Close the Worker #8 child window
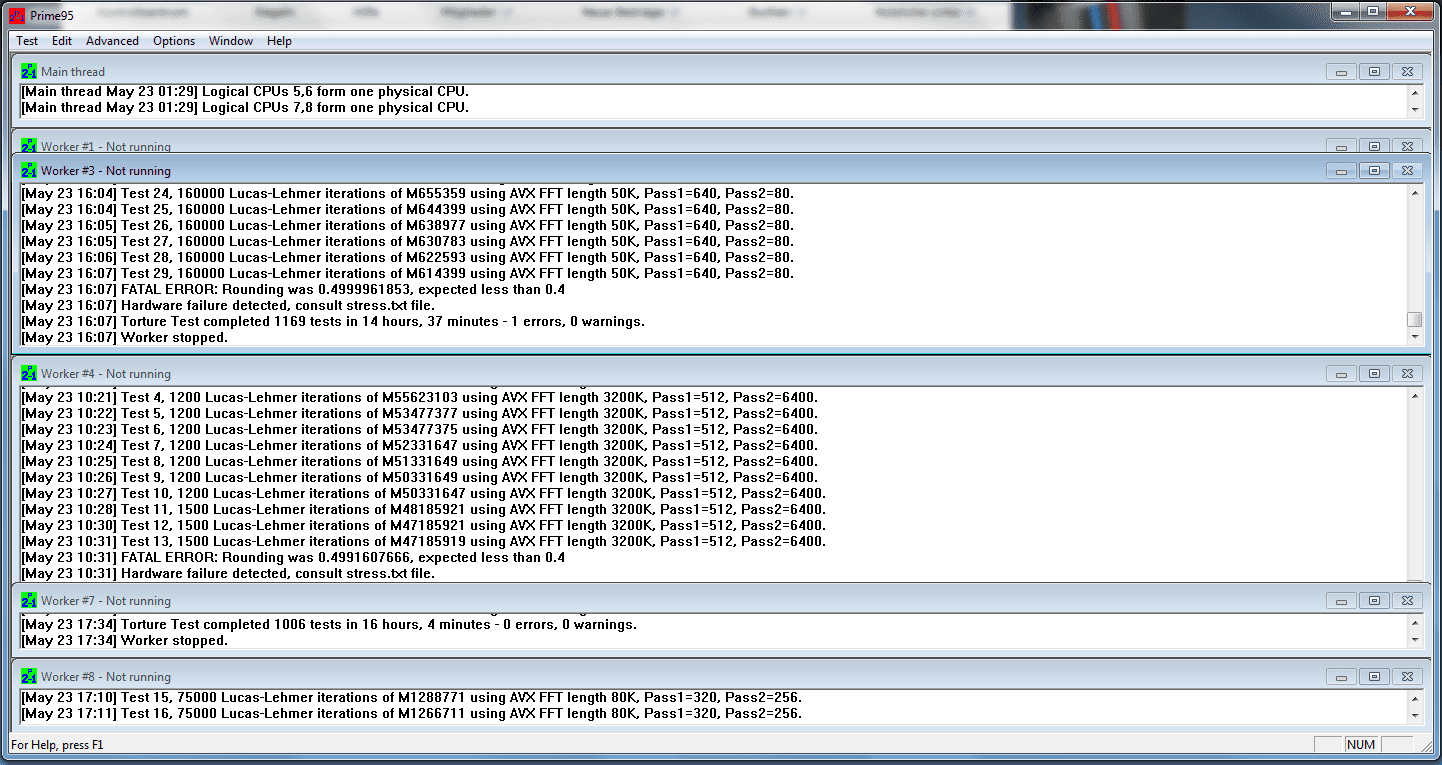1442x765 pixels. [1406, 677]
